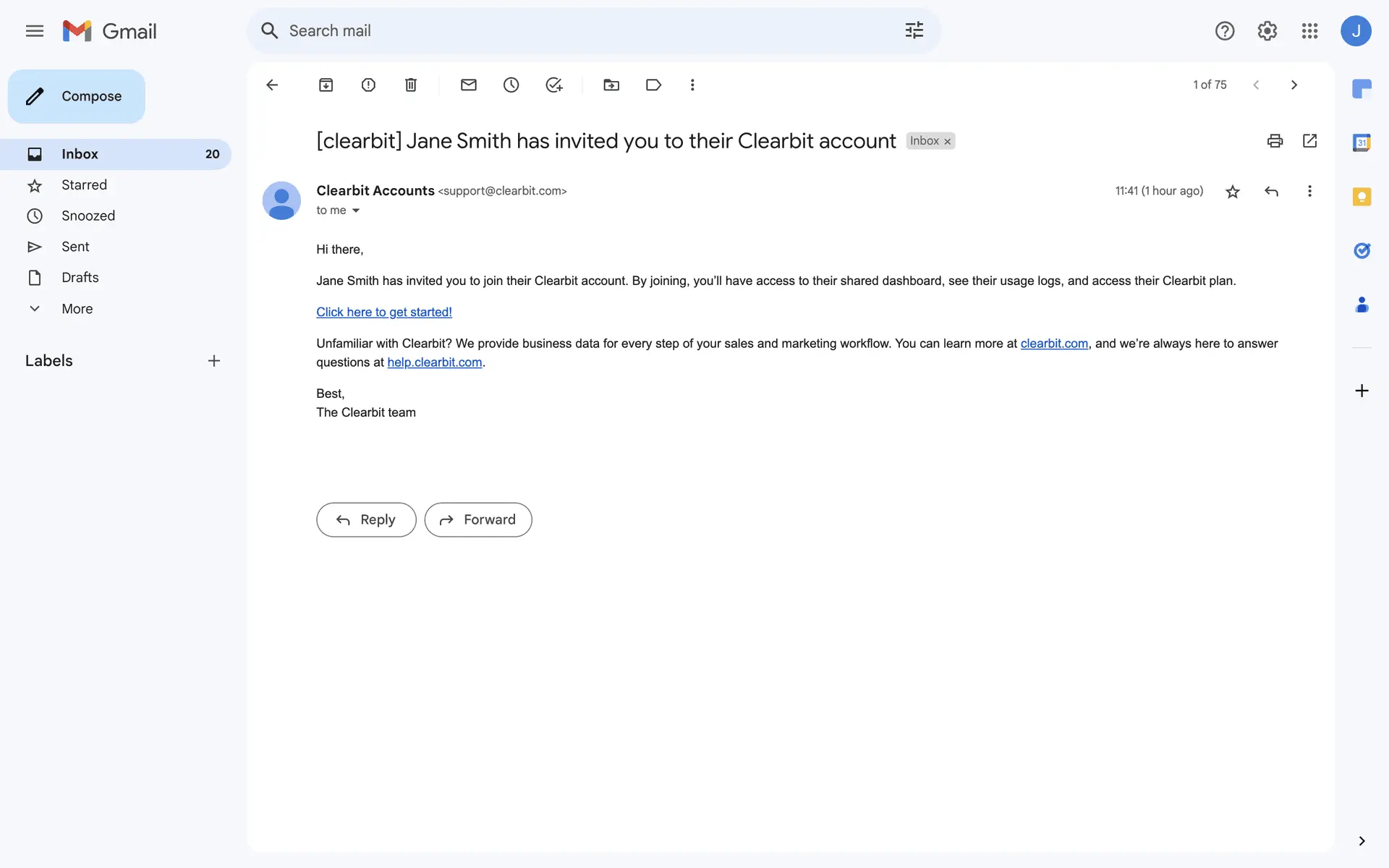Expand the More section in the sidebar
Image resolution: width=1389 pixels, height=868 pixels.
click(77, 309)
